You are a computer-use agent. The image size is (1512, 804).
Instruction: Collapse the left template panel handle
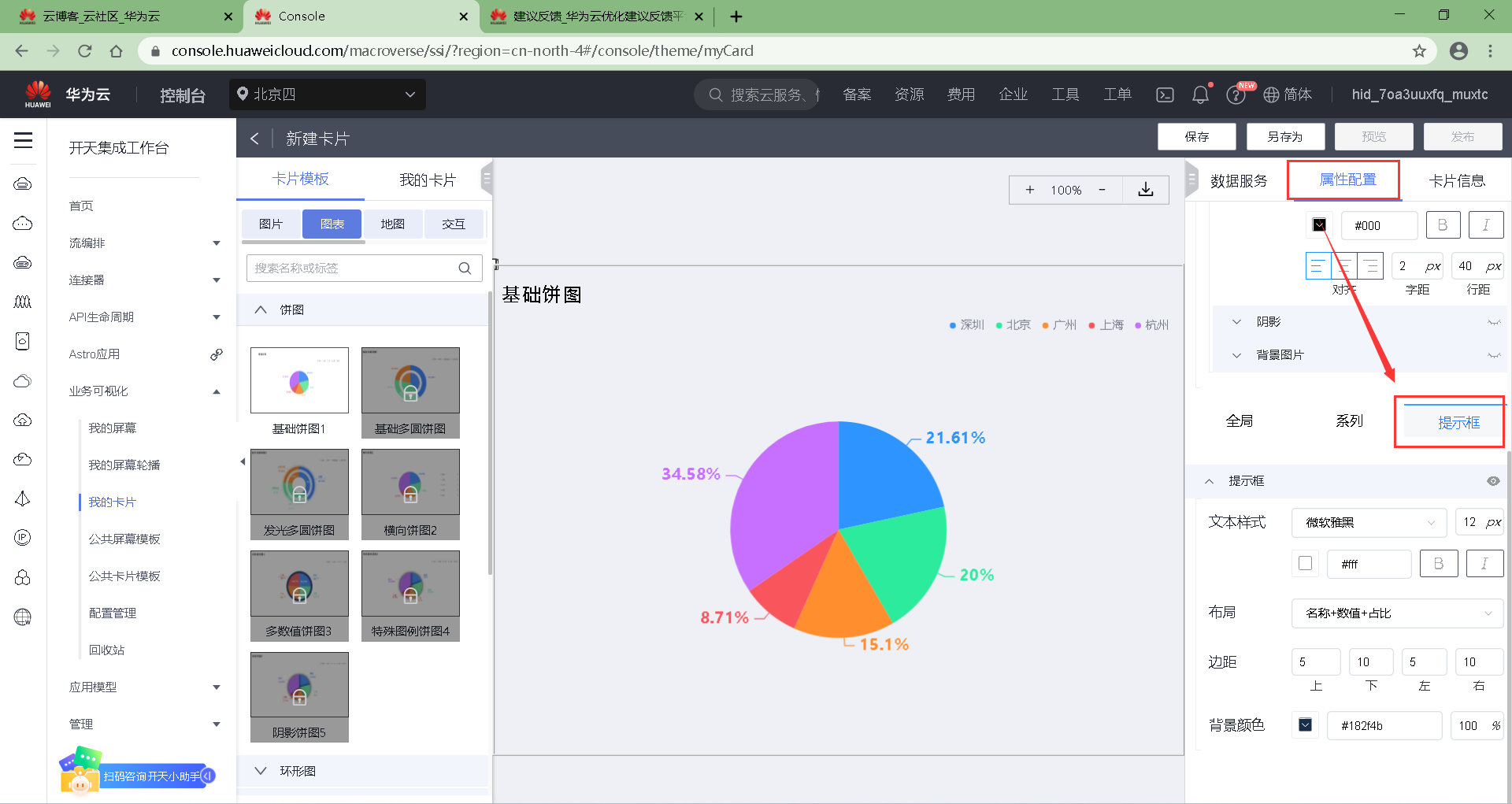point(487,180)
